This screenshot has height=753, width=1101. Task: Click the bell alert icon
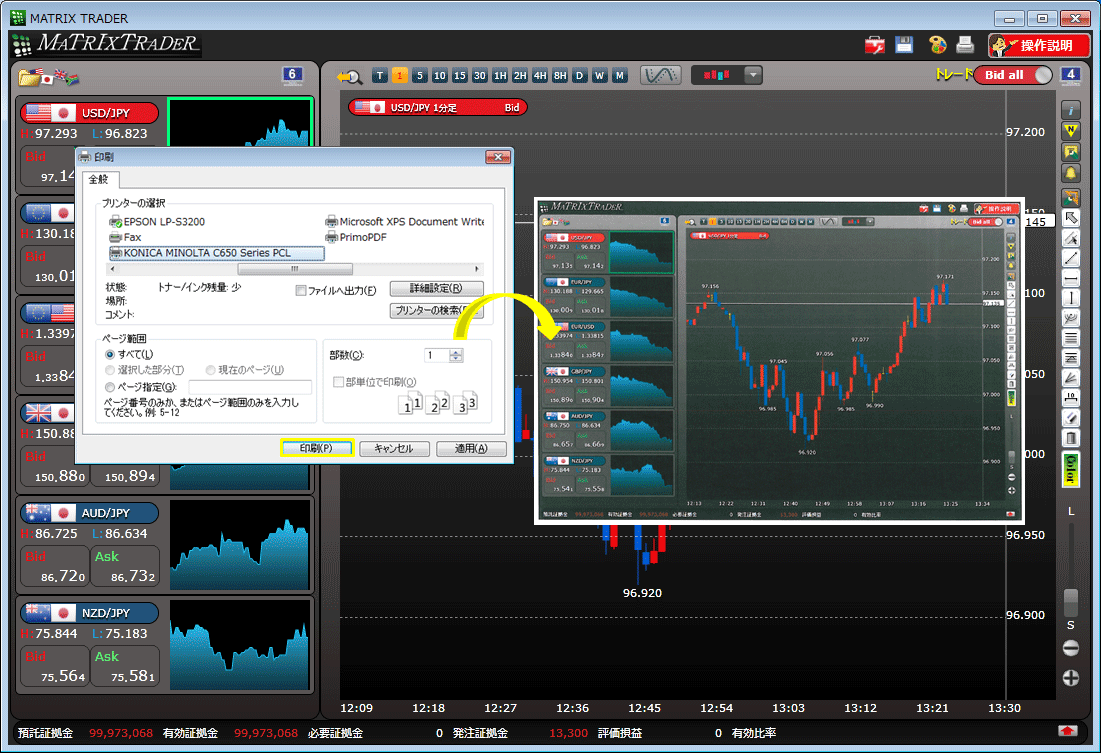point(1070,173)
